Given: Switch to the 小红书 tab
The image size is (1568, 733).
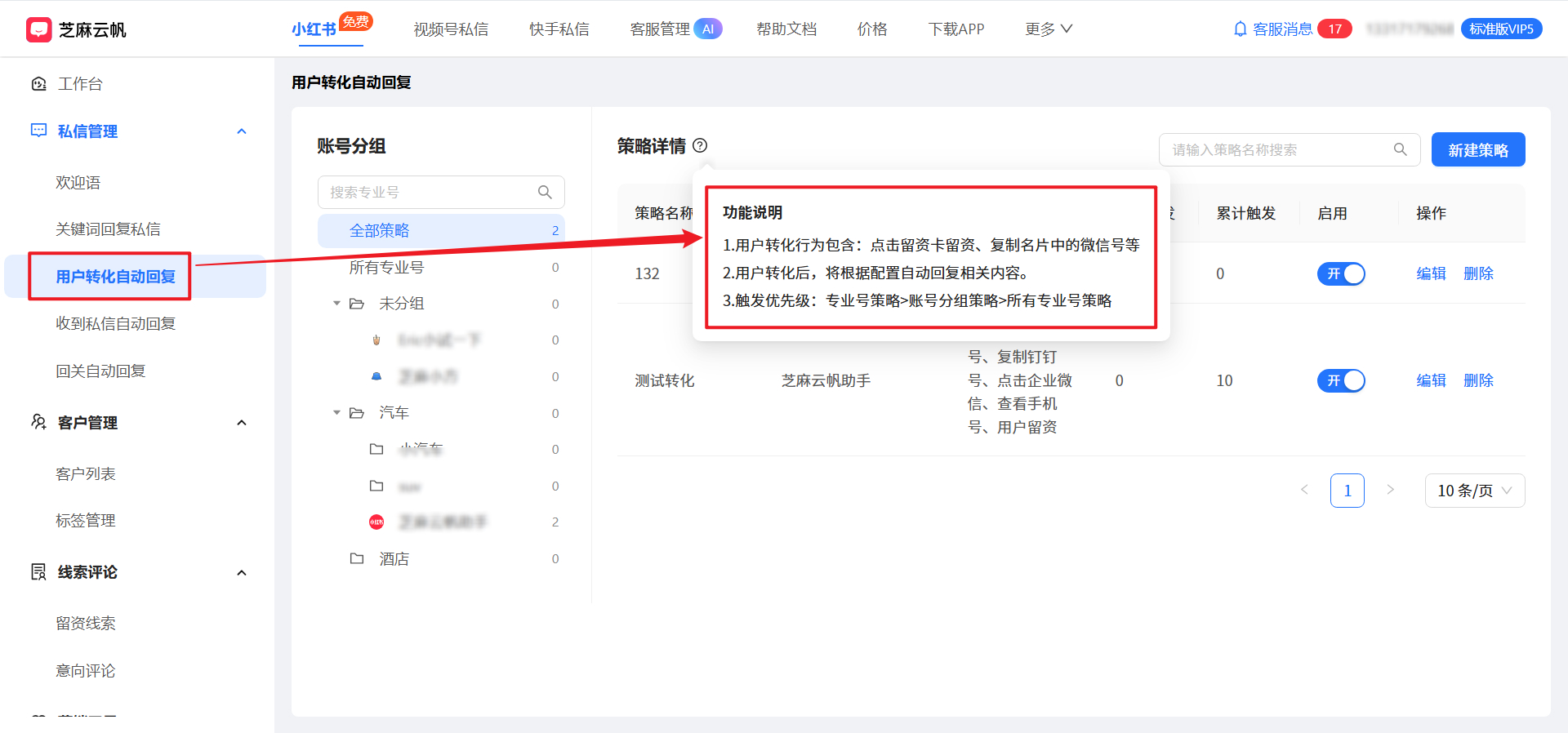Looking at the screenshot, I should (314, 29).
